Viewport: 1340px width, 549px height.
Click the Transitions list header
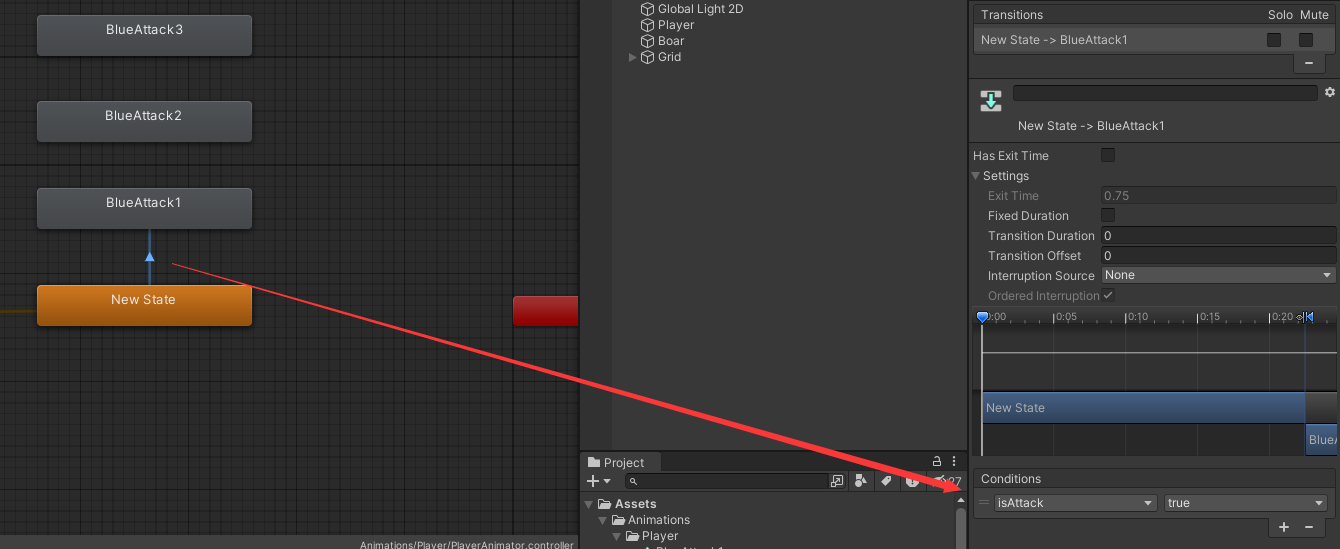coord(1155,15)
